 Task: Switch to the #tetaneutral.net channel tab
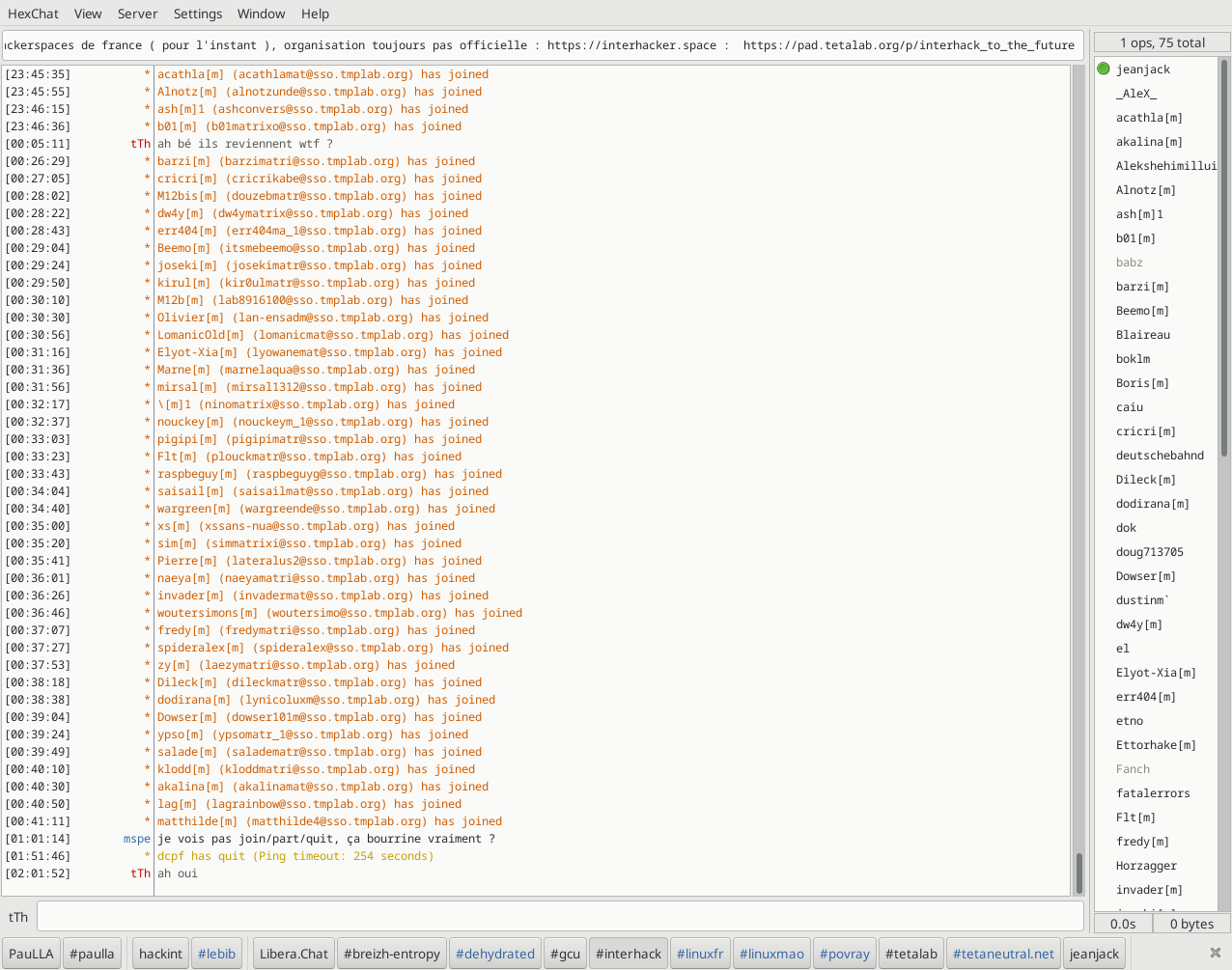point(1003,954)
